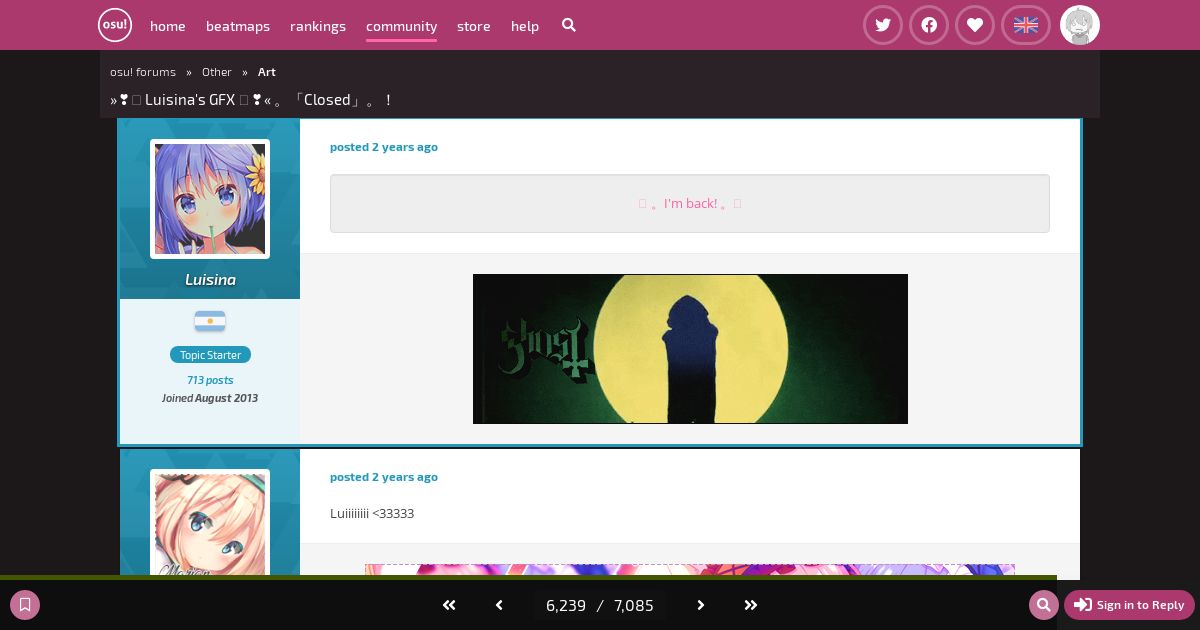Open the guest user avatar menu
The width and height of the screenshot is (1200, 630).
pyautogui.click(x=1080, y=25)
